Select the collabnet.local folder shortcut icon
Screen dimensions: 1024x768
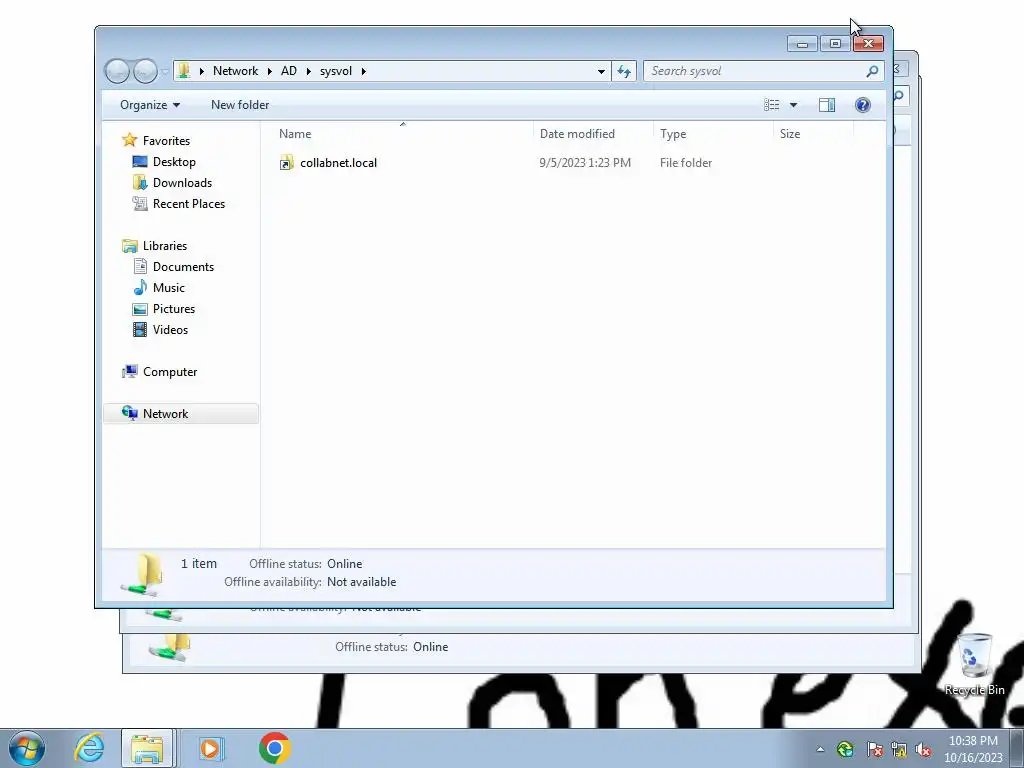286,163
